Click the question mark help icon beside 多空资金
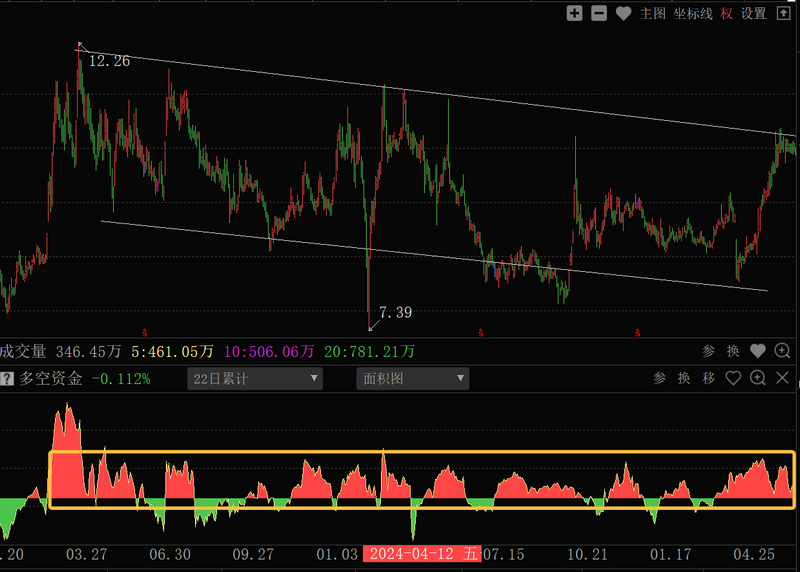Screen dimensions: 800x572 [x=9, y=379]
